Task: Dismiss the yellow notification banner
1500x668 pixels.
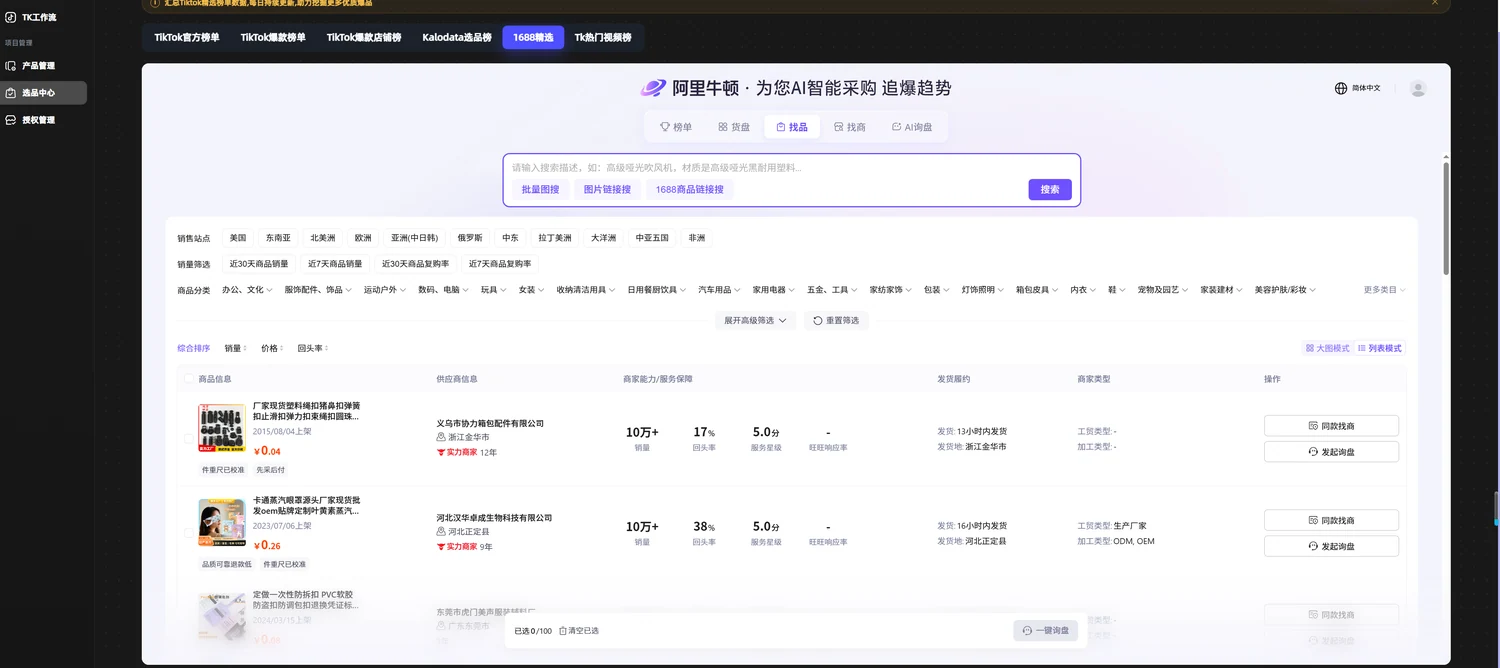Action: pyautogui.click(x=1434, y=3)
